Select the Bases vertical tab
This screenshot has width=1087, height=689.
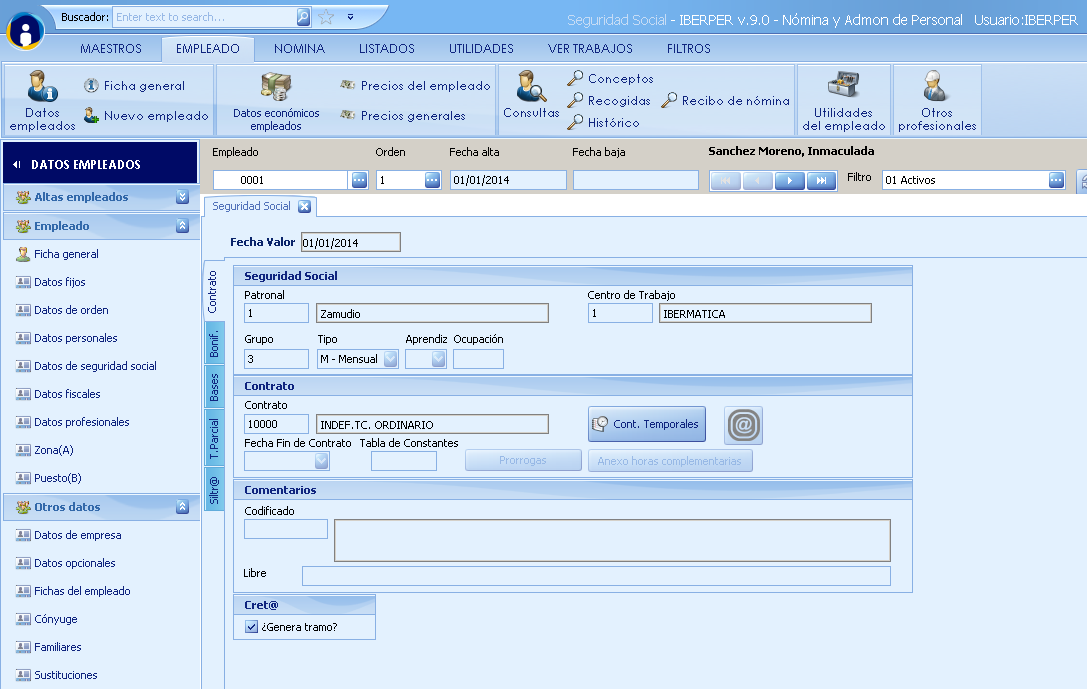[214, 387]
